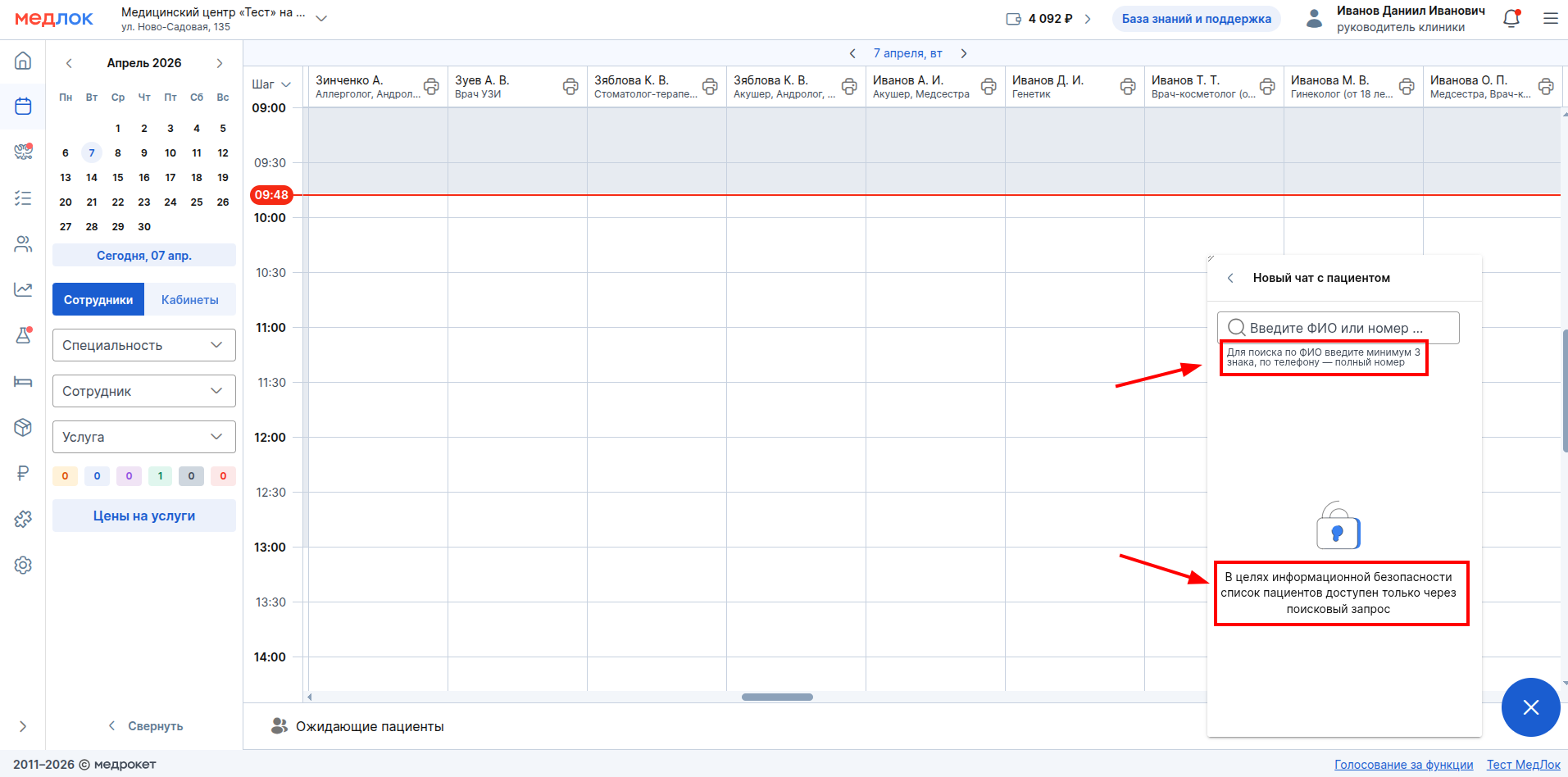Toggle the orange status counter filter
1568x777 pixels.
65,476
